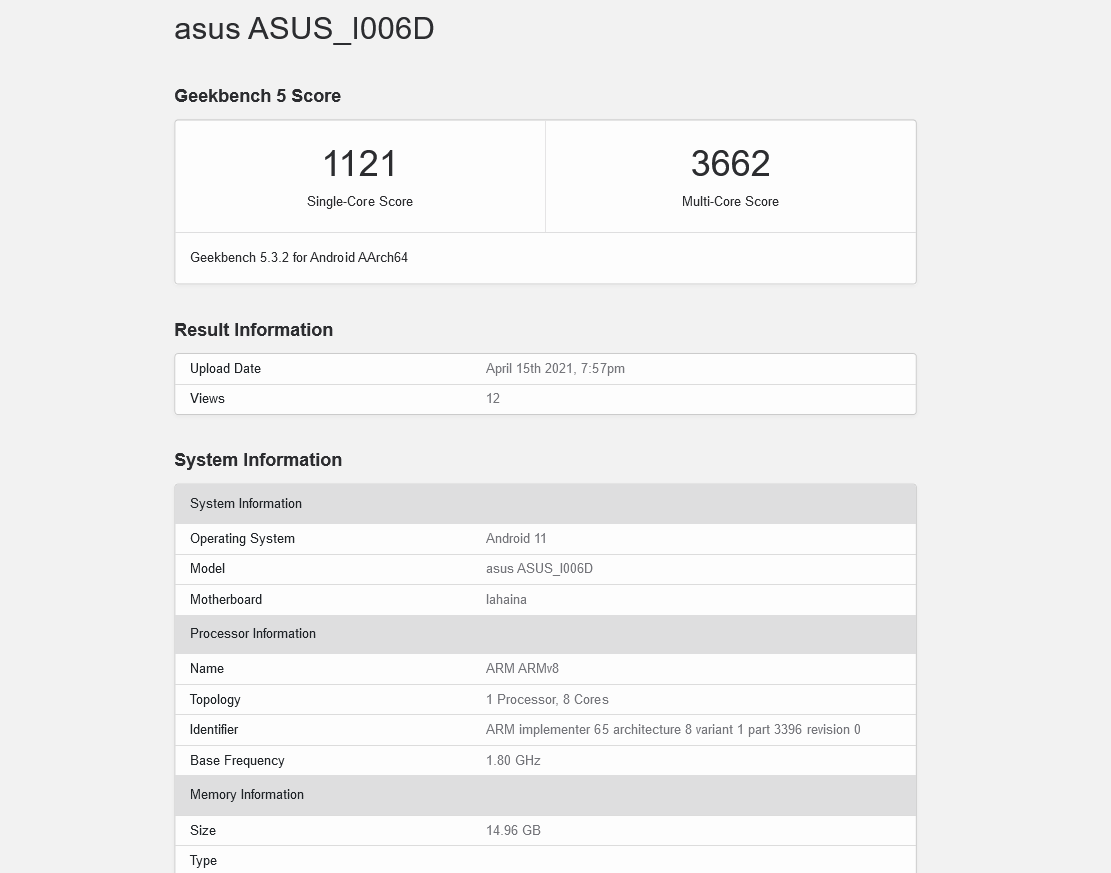The height and width of the screenshot is (873, 1111).
Task: Click the Result Information heading
Action: click(253, 330)
